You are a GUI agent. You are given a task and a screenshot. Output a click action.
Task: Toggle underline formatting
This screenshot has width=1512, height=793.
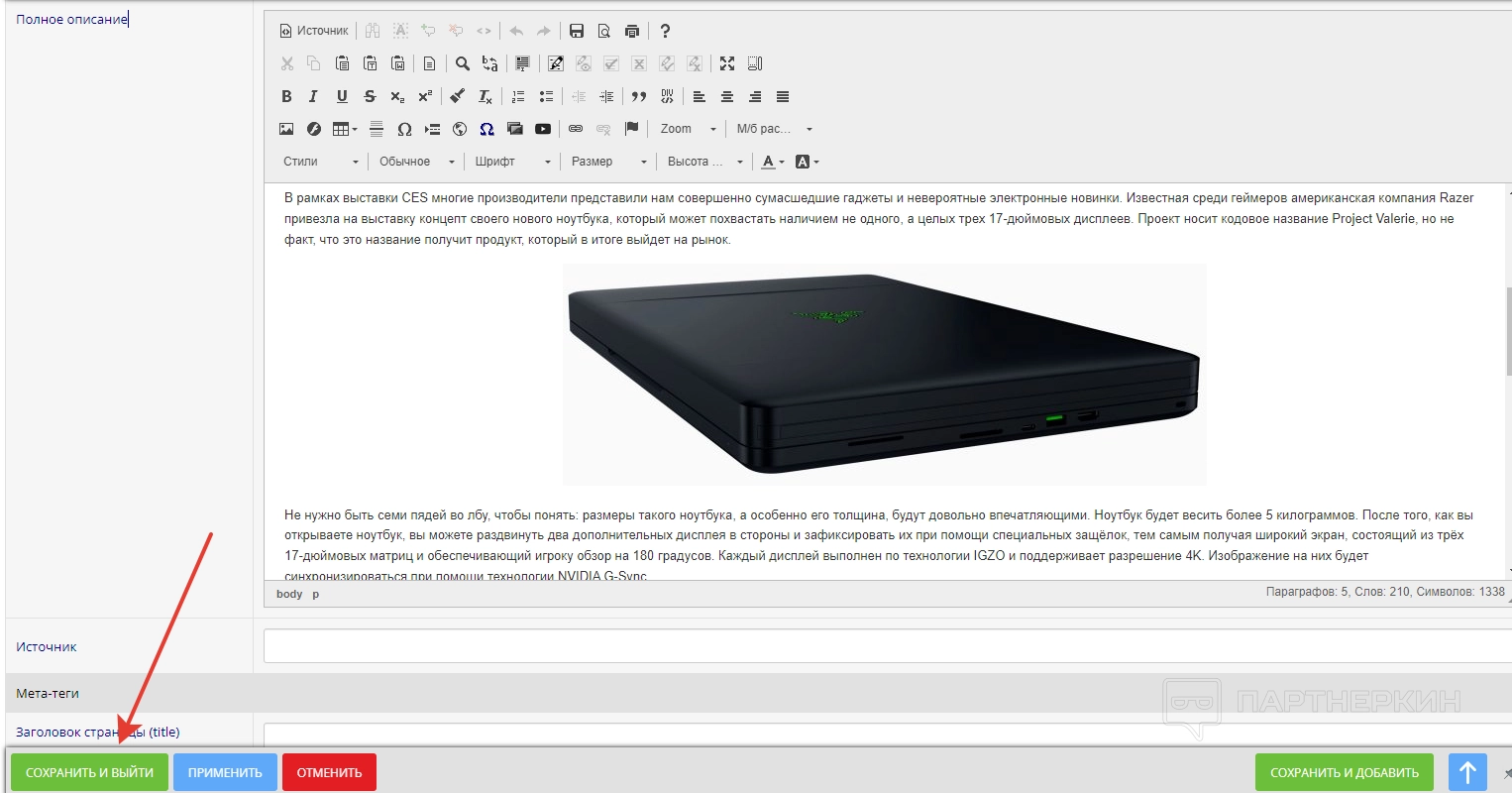click(x=342, y=96)
